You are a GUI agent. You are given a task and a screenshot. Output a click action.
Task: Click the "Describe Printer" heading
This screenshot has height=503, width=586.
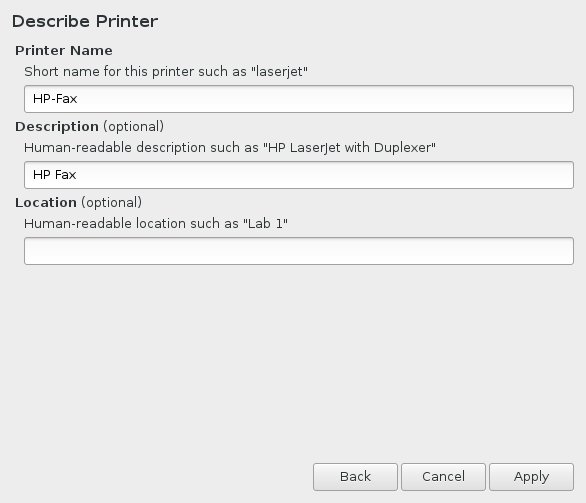[85, 21]
